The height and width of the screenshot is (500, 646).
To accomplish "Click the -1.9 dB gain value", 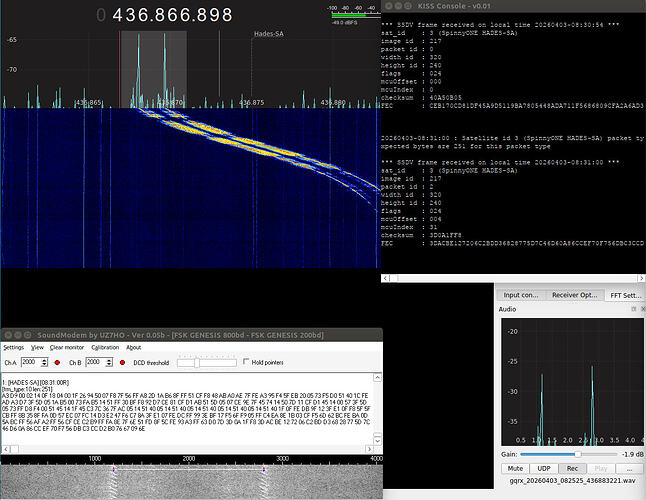I will tap(632, 454).
